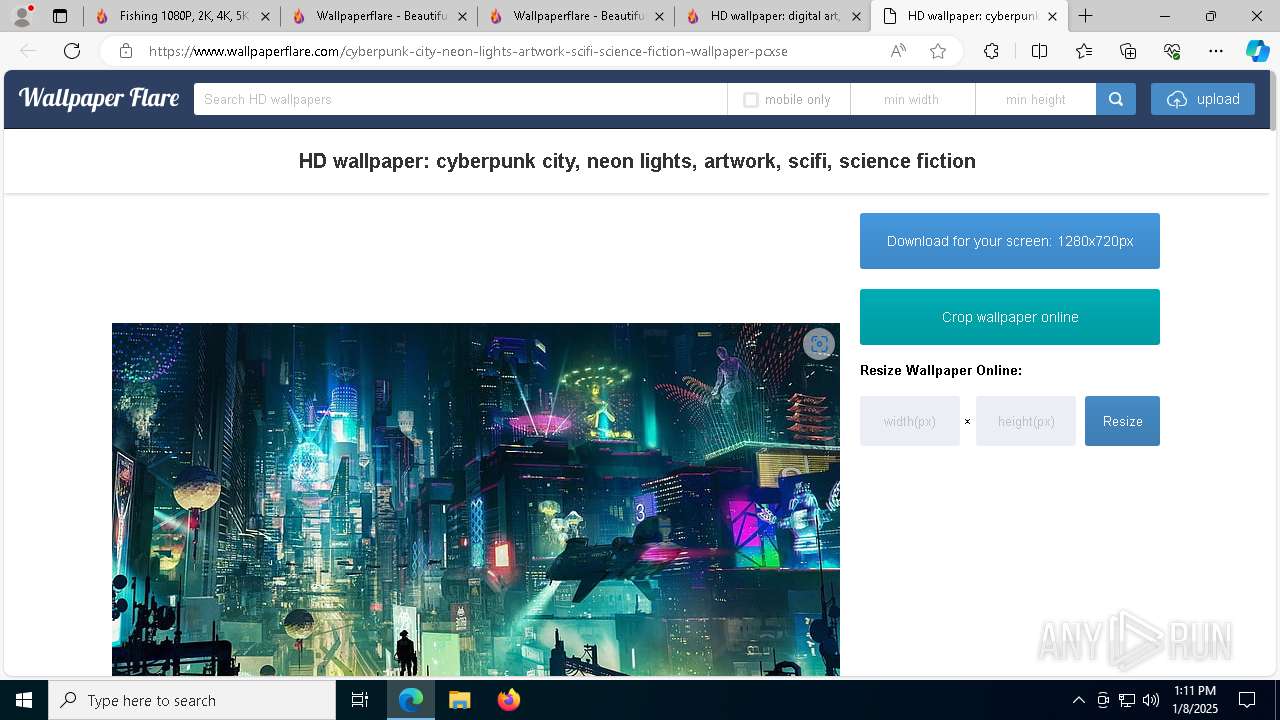Image resolution: width=1280 pixels, height=720 pixels.
Task: Launch Firefox from the taskbar
Action: (x=509, y=700)
